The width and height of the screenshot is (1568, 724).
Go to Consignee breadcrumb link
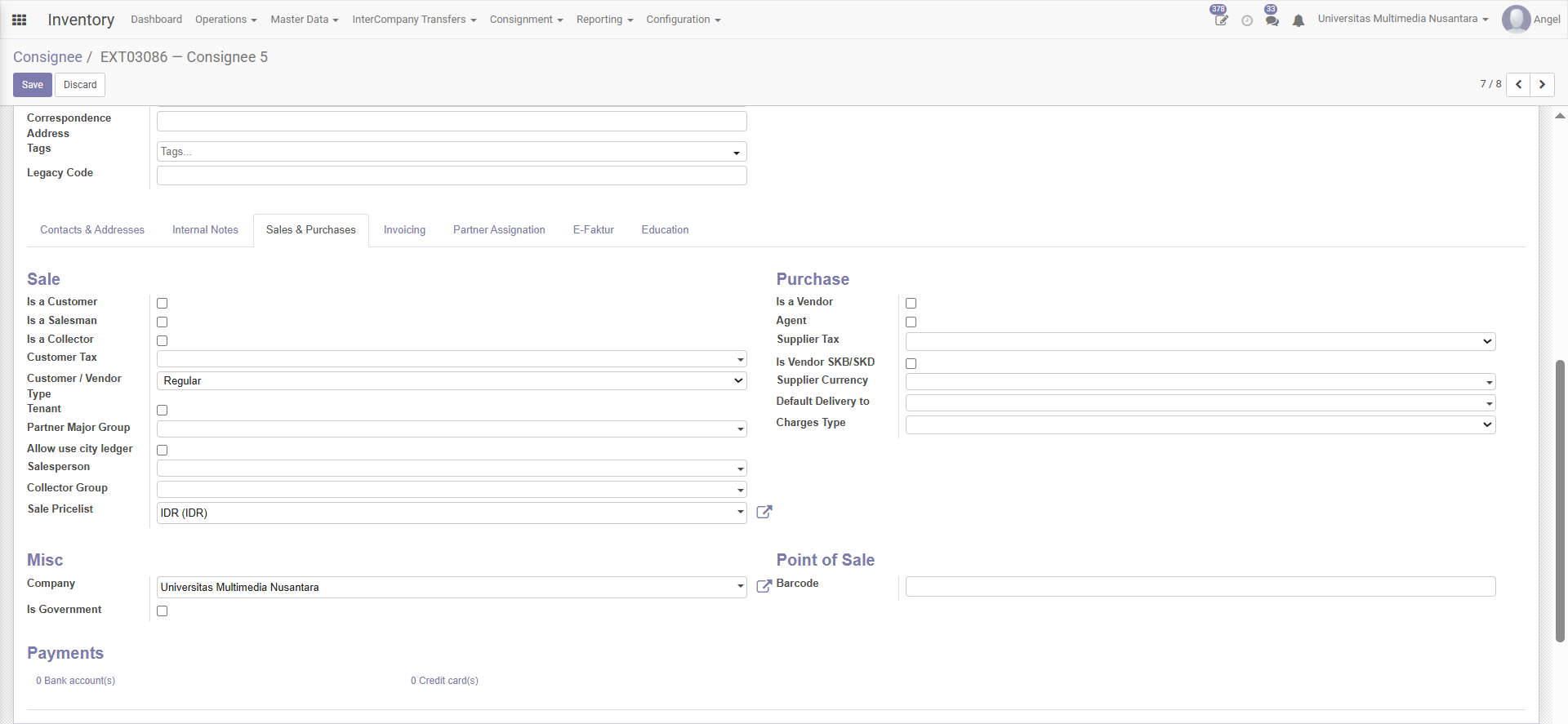tap(47, 57)
